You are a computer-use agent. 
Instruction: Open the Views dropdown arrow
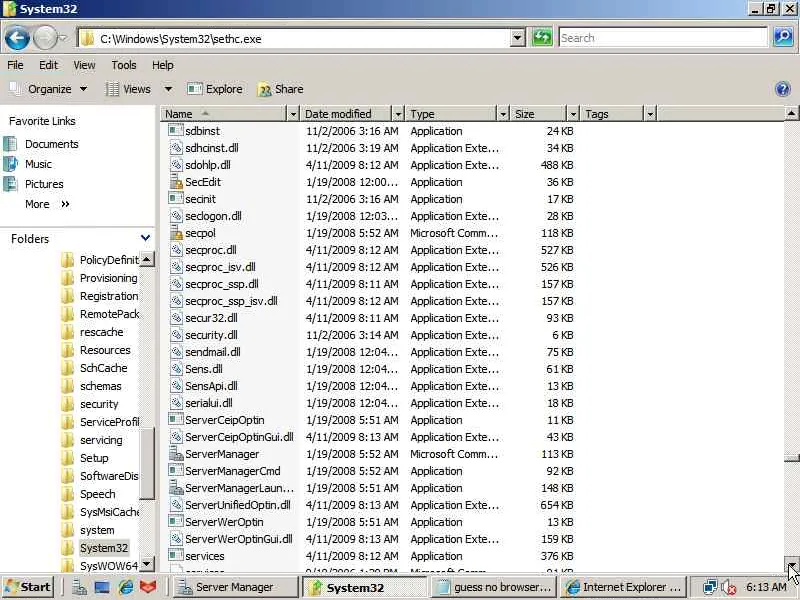(168, 89)
